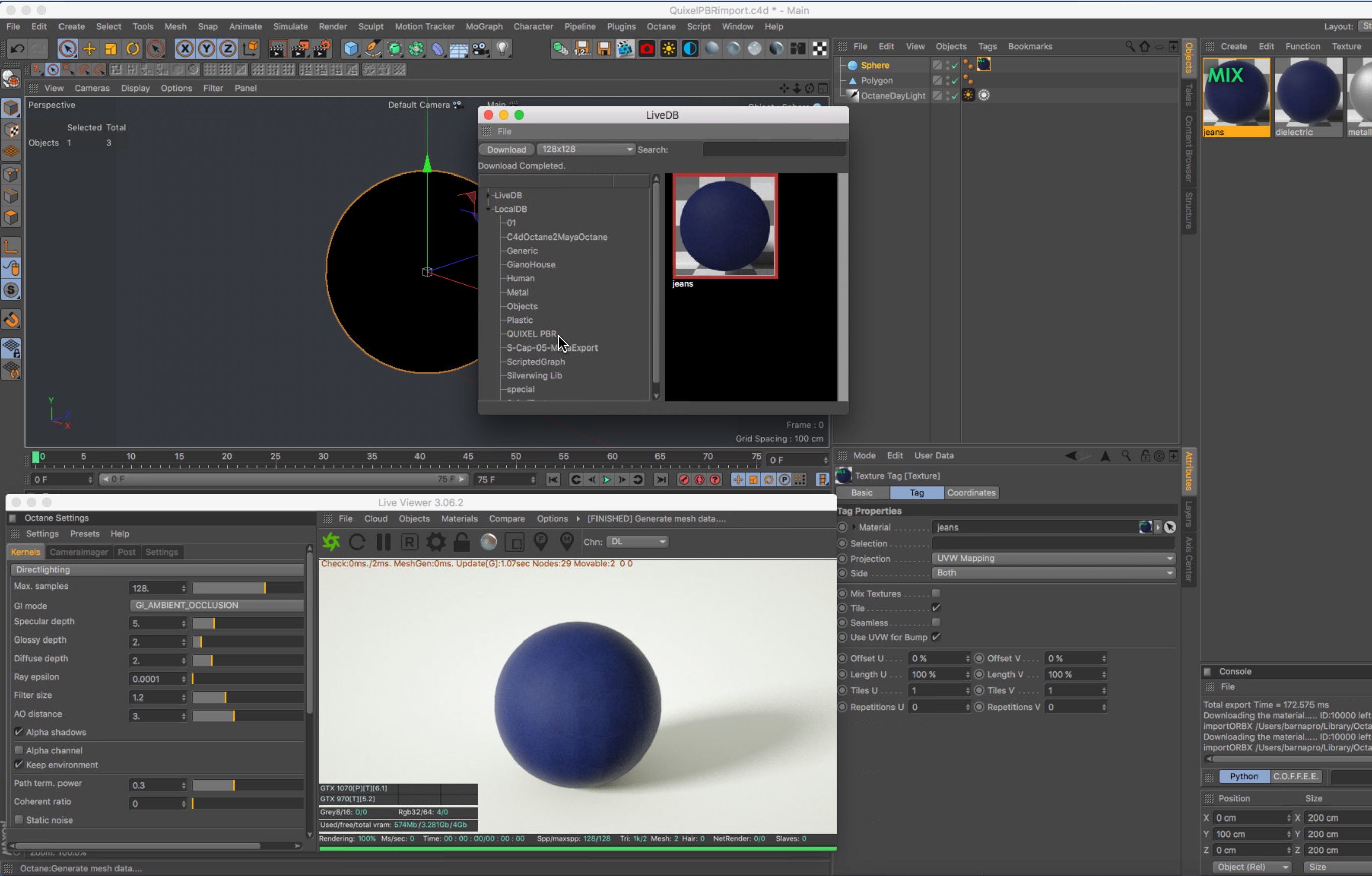The width and height of the screenshot is (1372, 876).
Task: Pause rendering in Live Viewer
Action: click(x=383, y=542)
